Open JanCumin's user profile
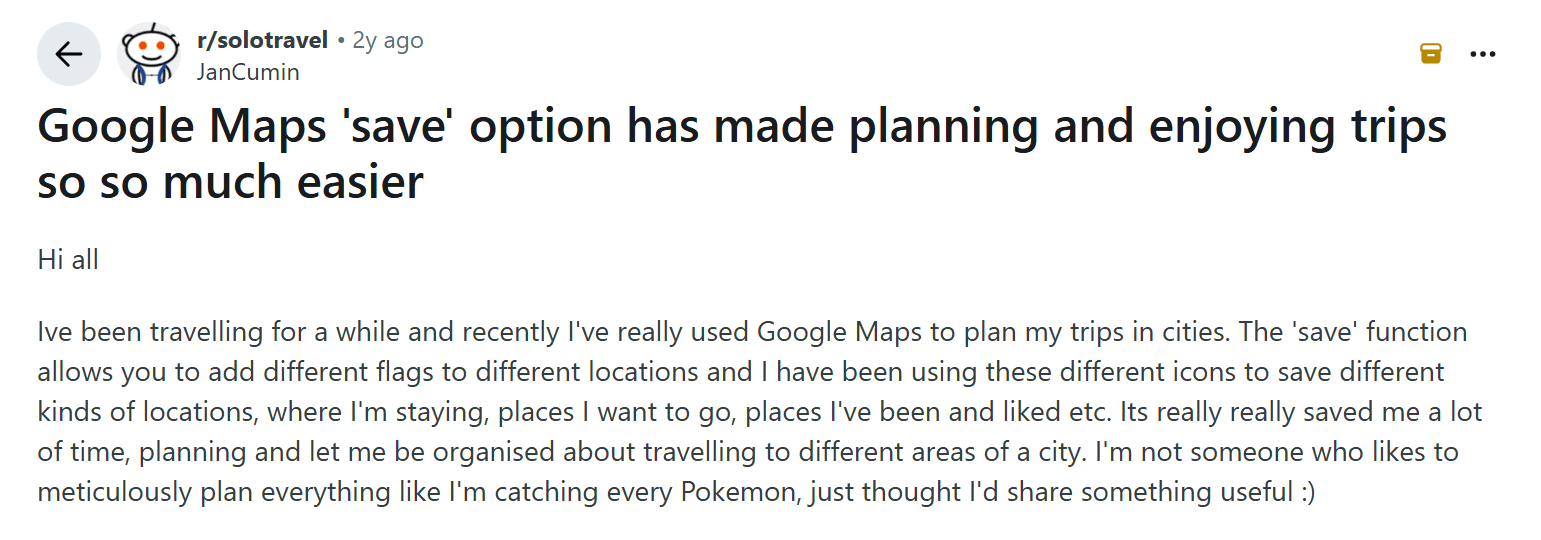Screen dimensions: 1541x540 pos(248,72)
